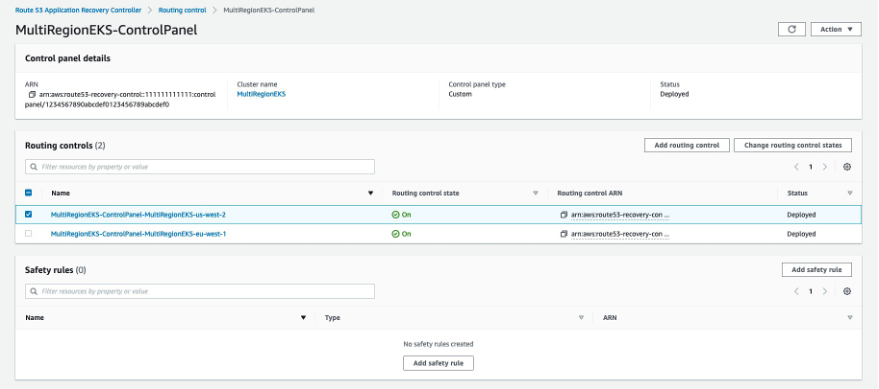This screenshot has width=879, height=389.
Task: Go to previous page in safety rules
Action: coord(796,291)
